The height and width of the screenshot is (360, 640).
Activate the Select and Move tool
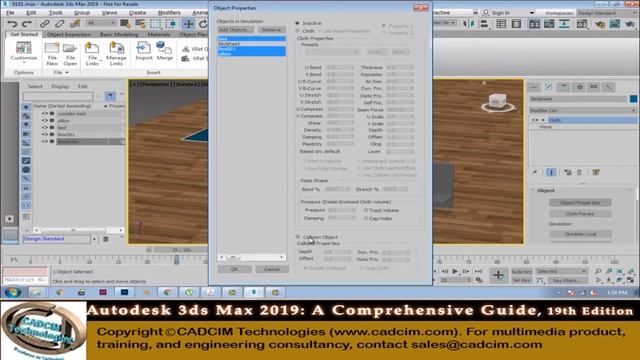point(188,24)
